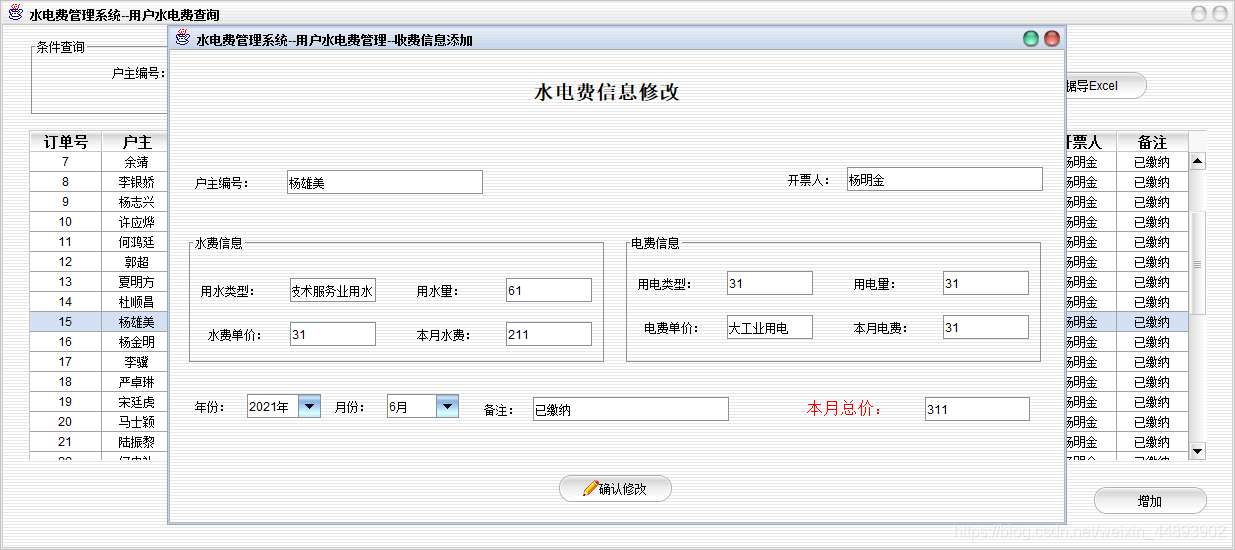Click the table scrollbar up arrow
This screenshot has width=1235, height=550.
(1198, 161)
